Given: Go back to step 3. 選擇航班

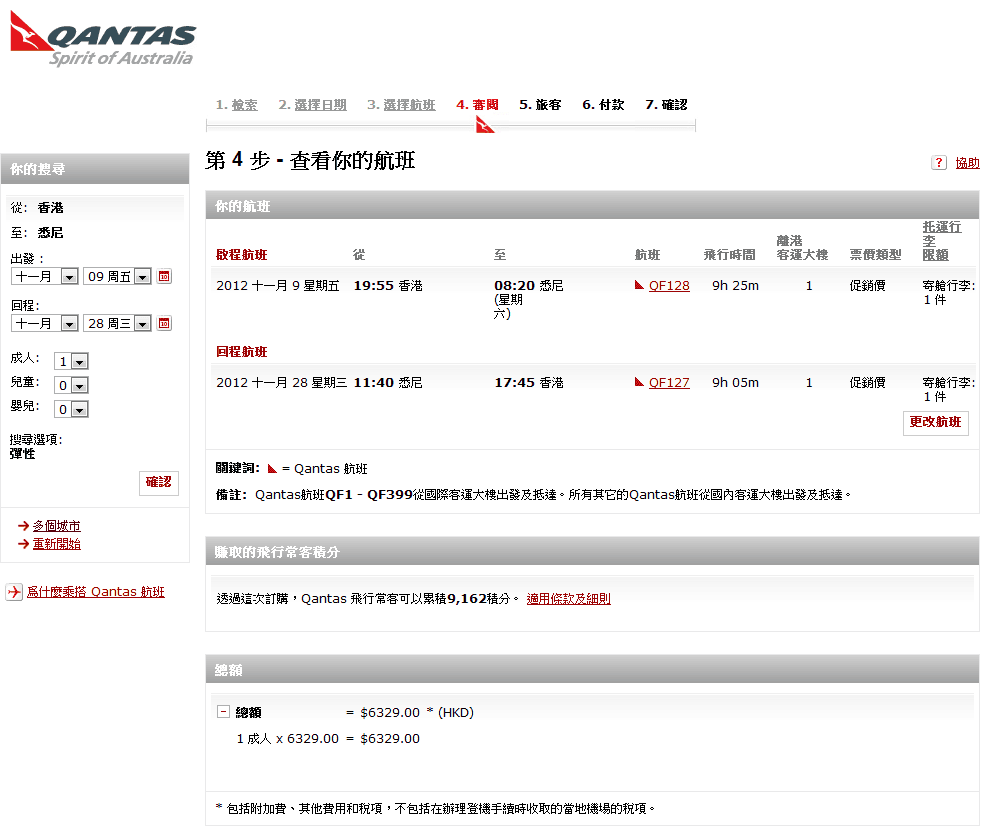Looking at the screenshot, I should [401, 105].
